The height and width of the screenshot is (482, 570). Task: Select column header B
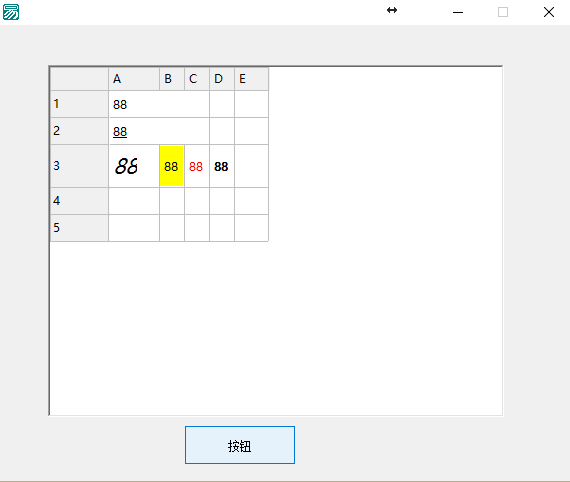click(172, 79)
